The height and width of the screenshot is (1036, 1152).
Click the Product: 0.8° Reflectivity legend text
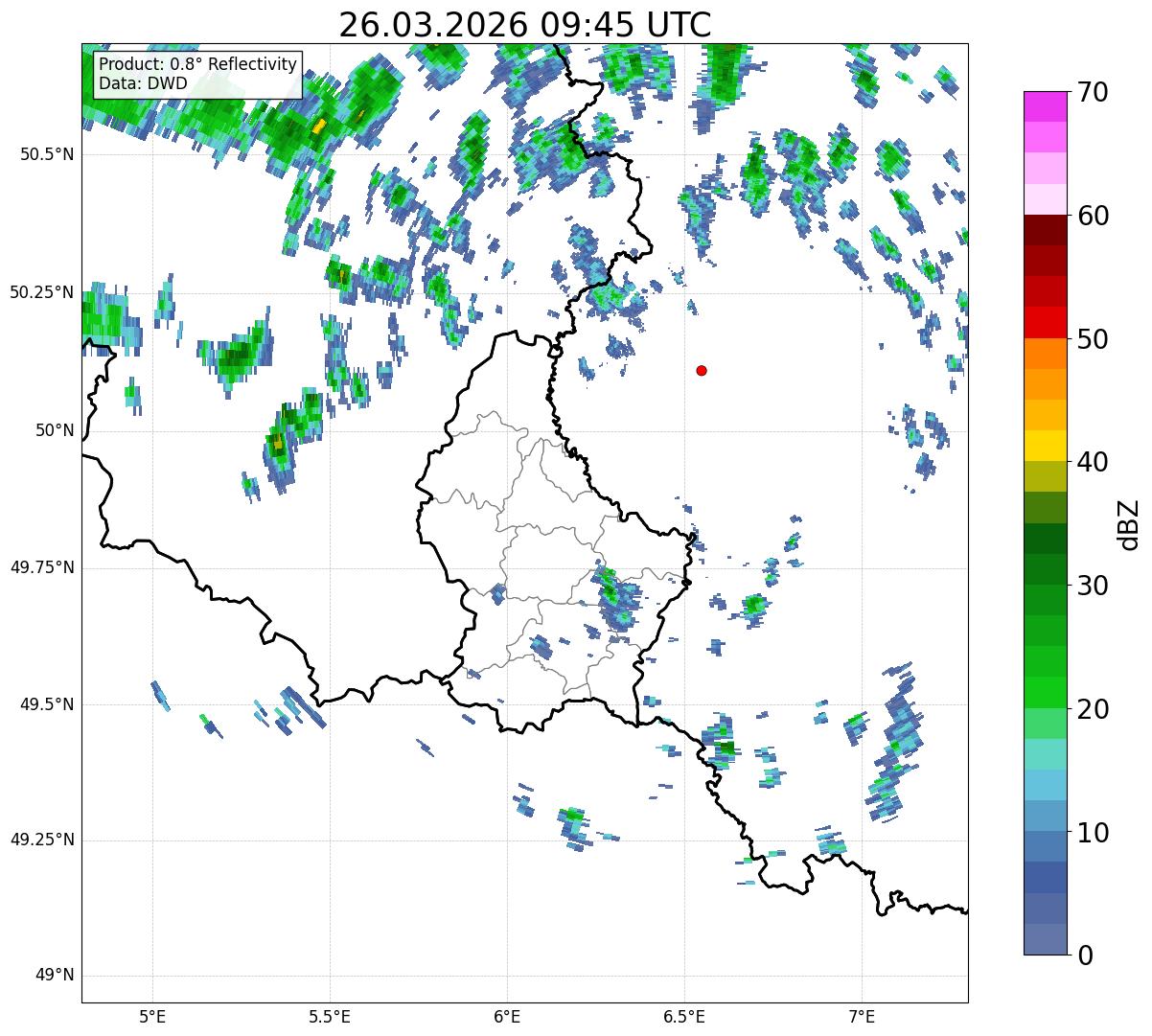pos(197,64)
